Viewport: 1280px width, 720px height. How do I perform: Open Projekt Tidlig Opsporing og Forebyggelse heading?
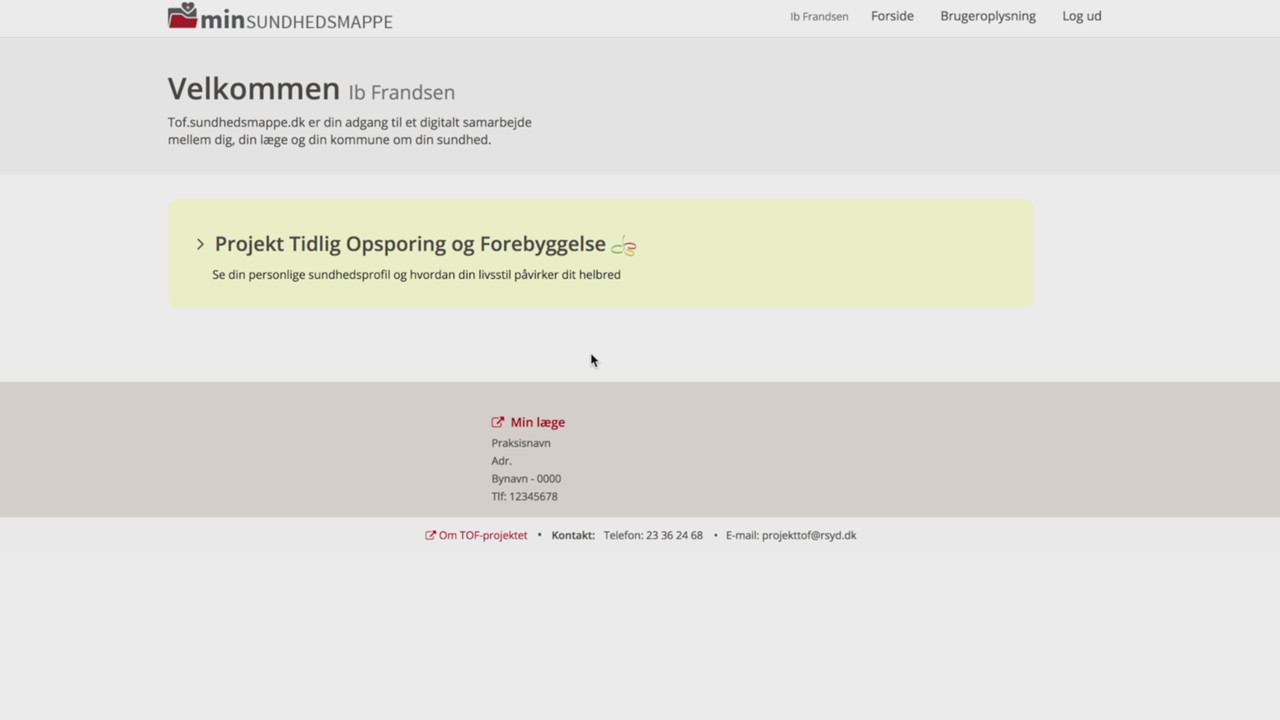tap(410, 244)
